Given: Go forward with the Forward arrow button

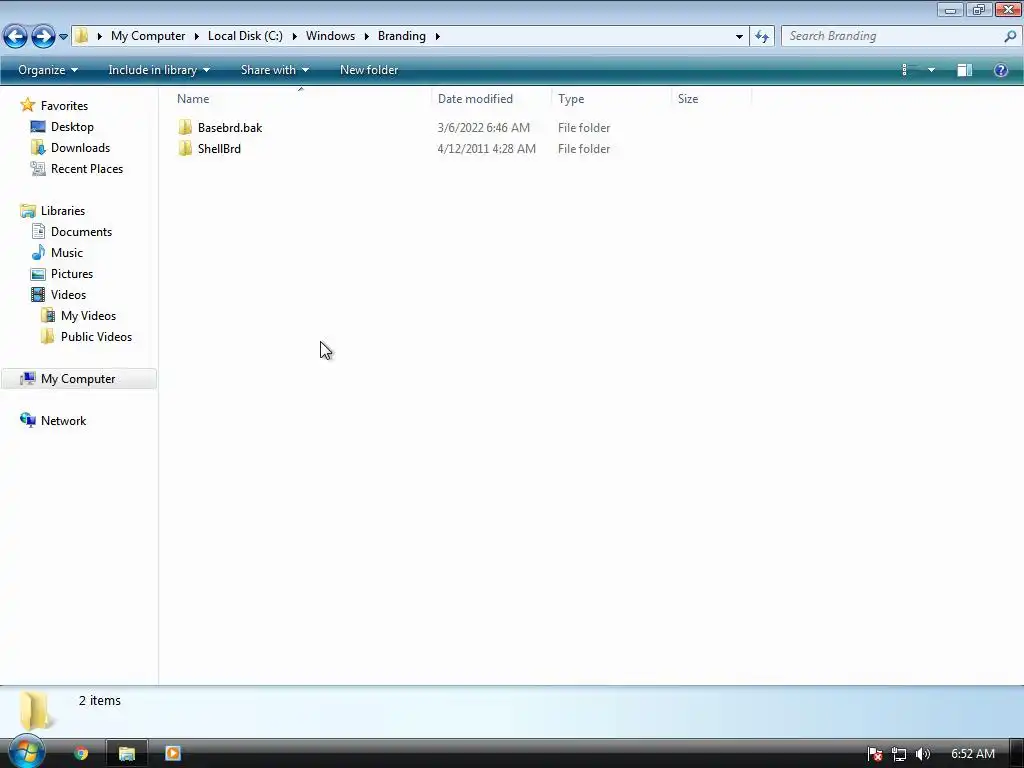Looking at the screenshot, I should click(43, 36).
